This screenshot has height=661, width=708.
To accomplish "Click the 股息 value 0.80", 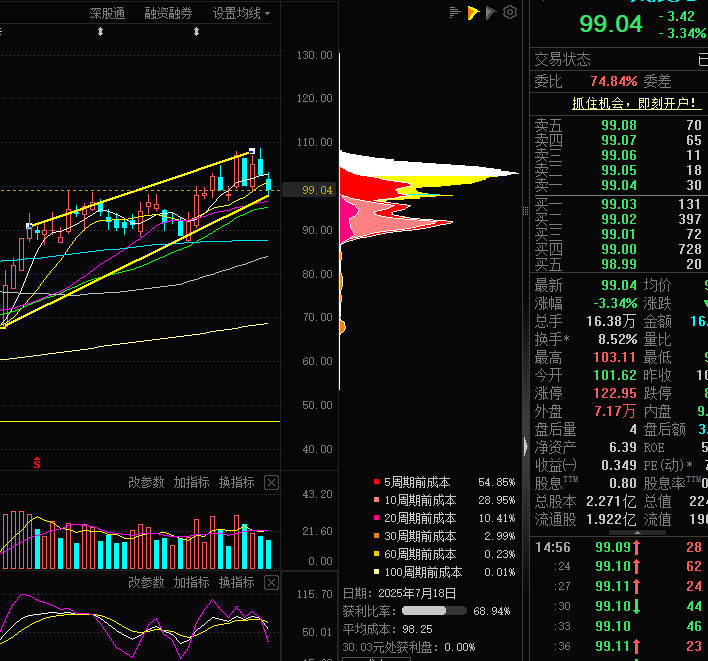I will (623, 484).
